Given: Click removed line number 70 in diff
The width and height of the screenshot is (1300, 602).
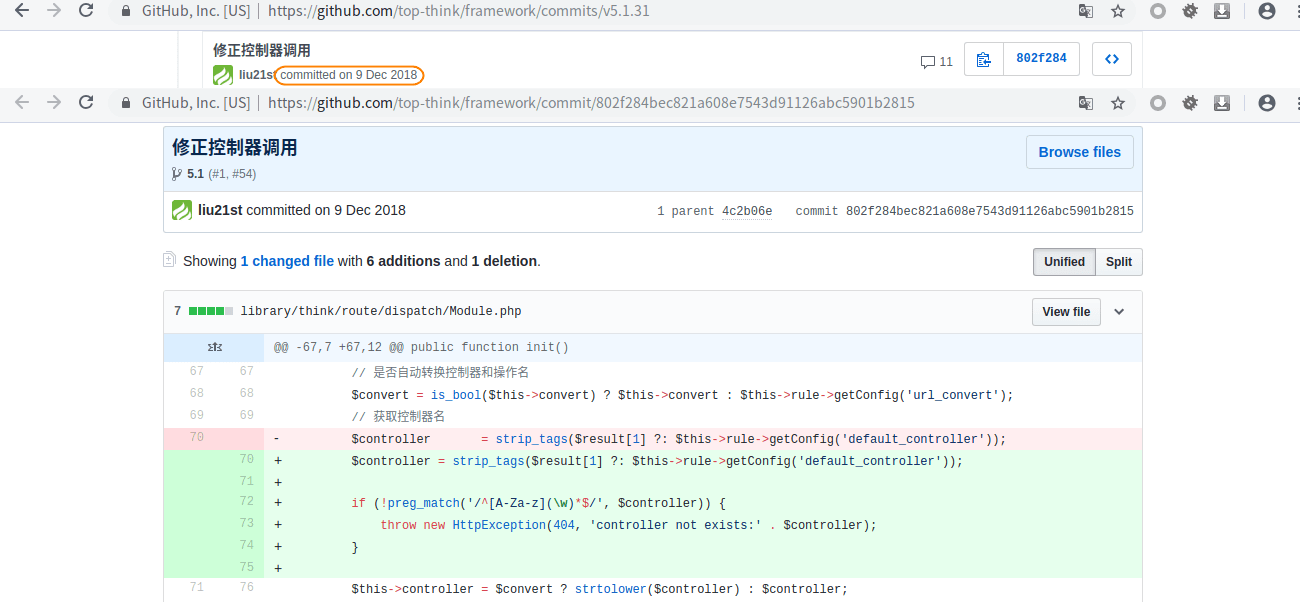Looking at the screenshot, I should coord(196,438).
